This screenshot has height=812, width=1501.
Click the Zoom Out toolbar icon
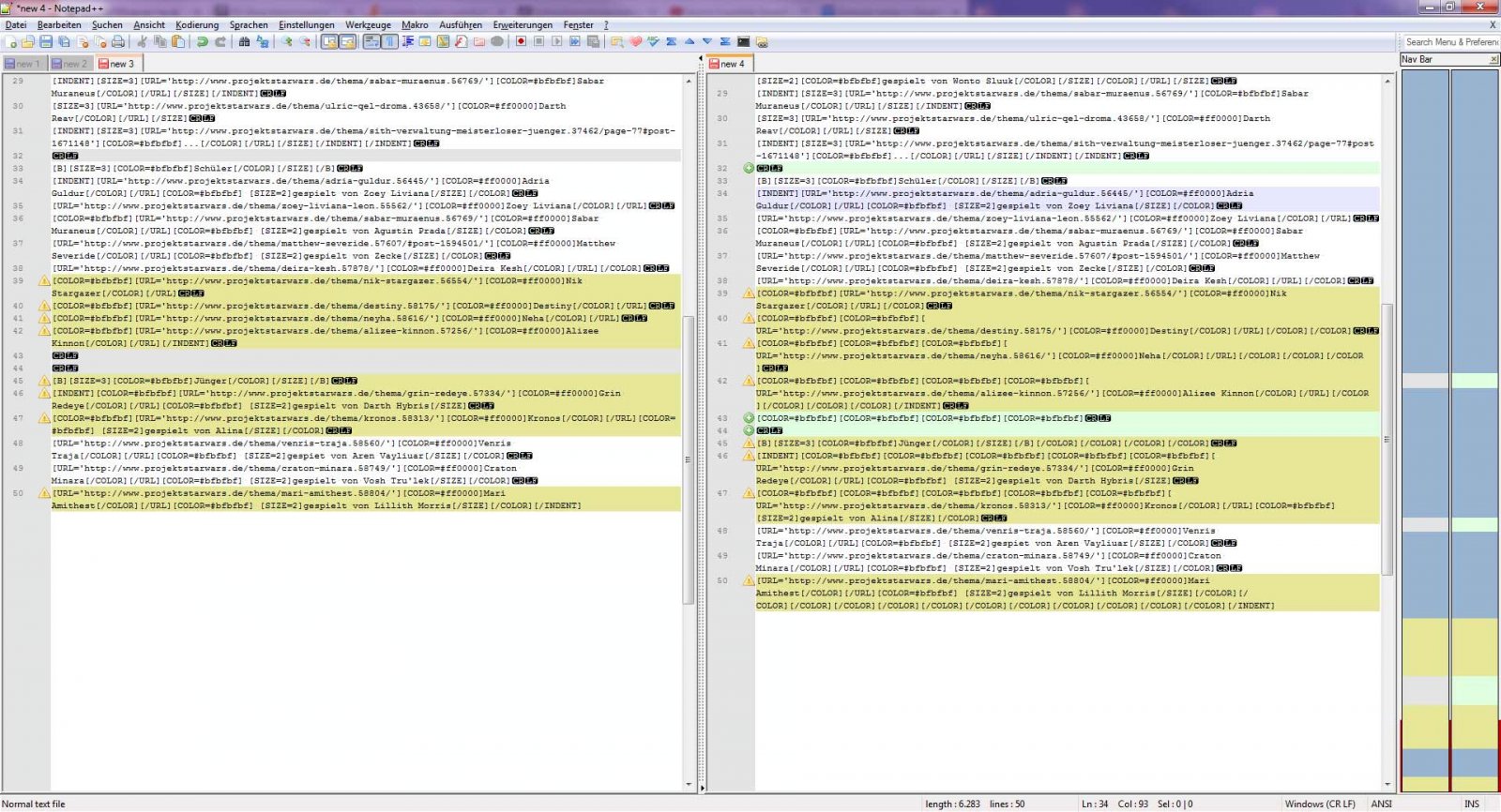point(305,41)
